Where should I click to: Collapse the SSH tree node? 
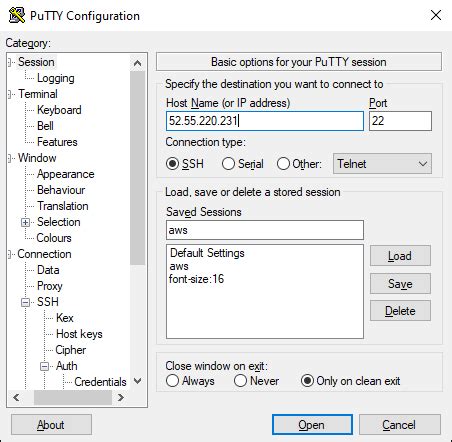25,302
